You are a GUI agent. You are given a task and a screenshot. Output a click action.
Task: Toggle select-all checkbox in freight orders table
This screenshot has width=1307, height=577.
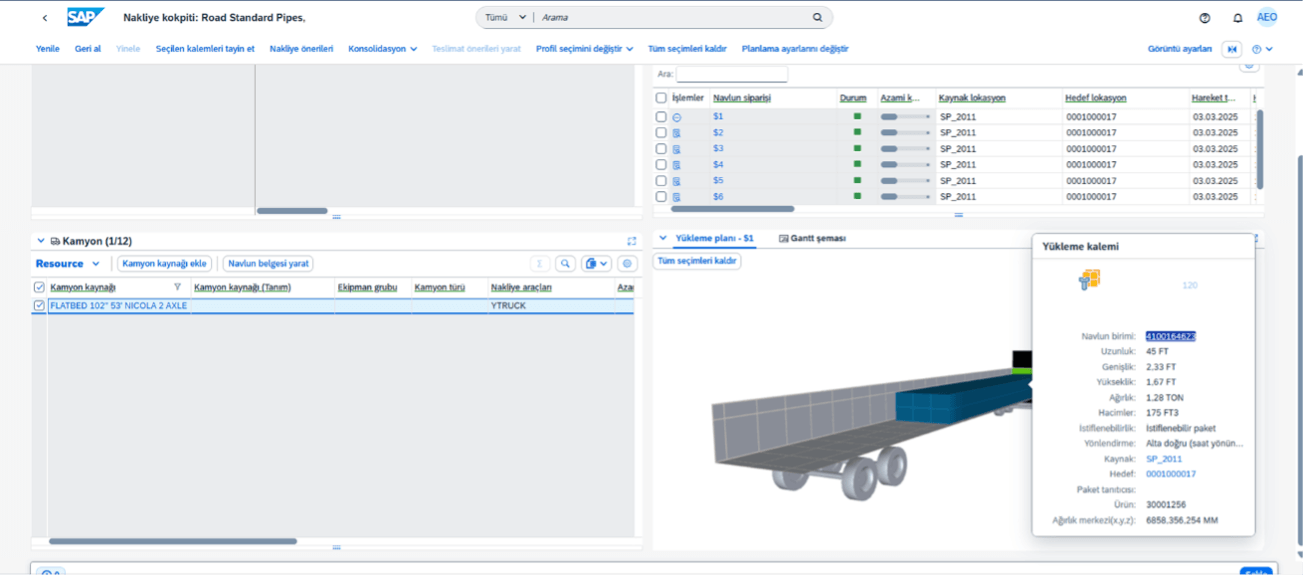click(x=661, y=98)
